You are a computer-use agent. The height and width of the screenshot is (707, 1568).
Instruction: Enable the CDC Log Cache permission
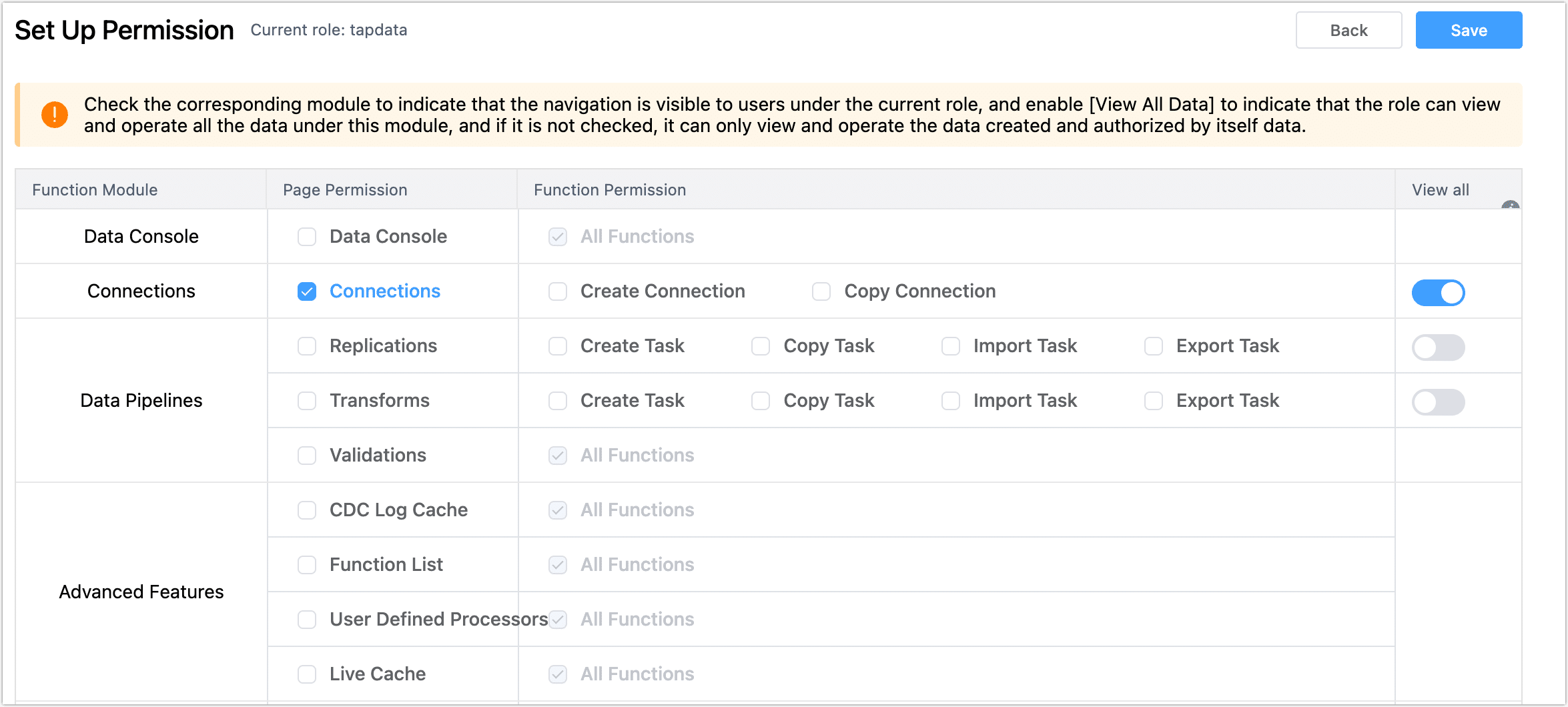click(307, 510)
